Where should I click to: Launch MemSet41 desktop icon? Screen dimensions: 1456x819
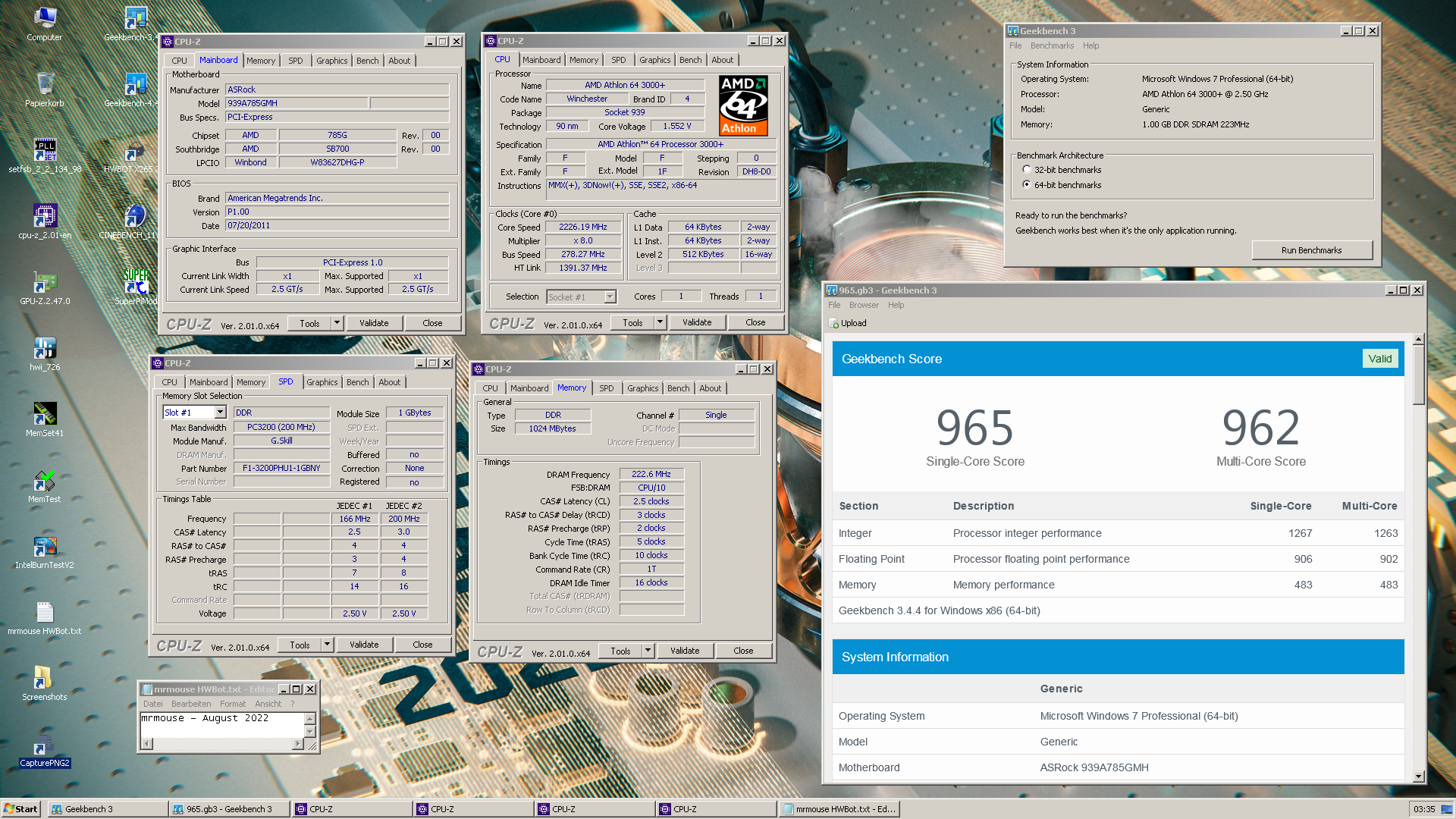45,419
